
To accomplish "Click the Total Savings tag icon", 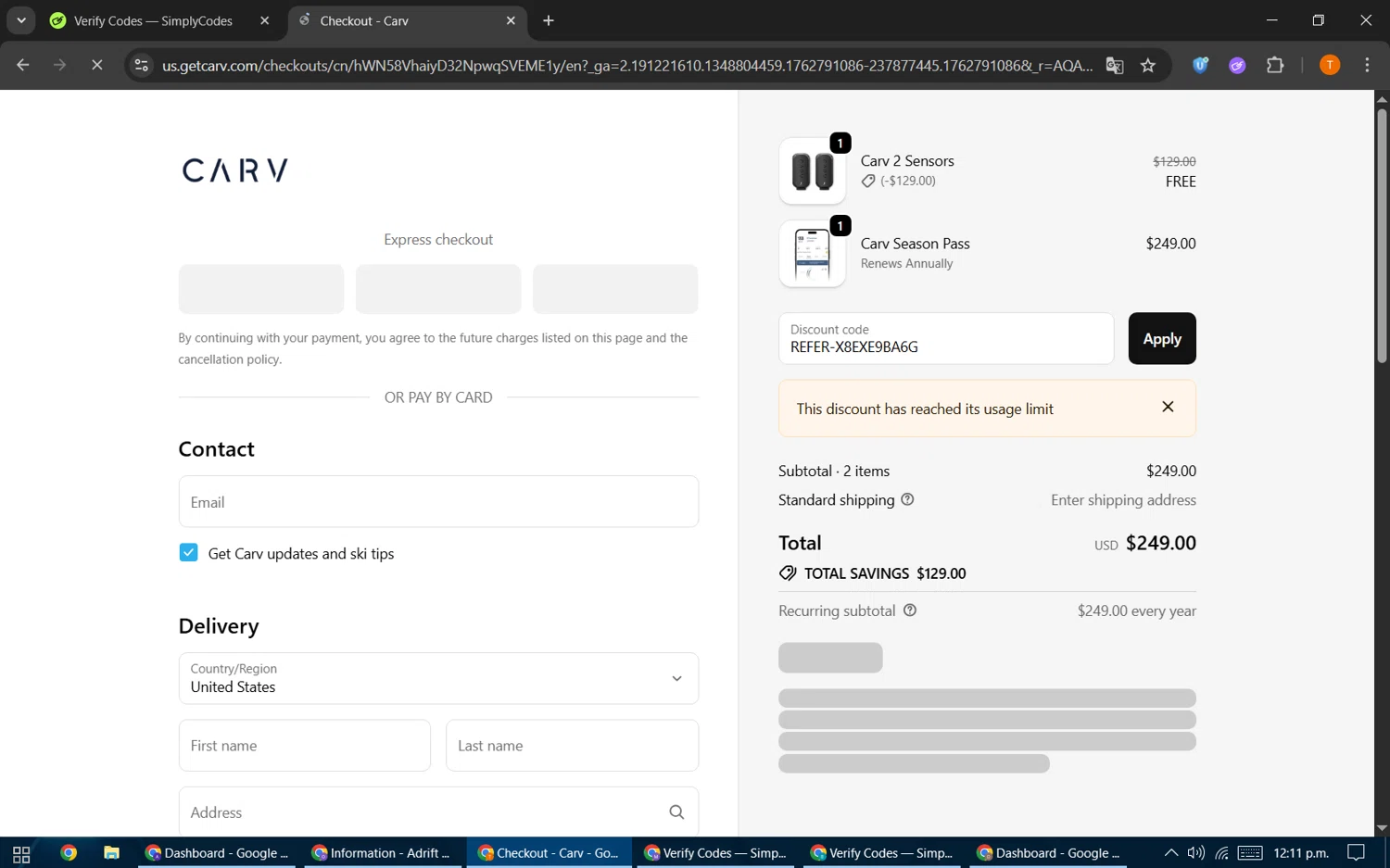I will (788, 573).
